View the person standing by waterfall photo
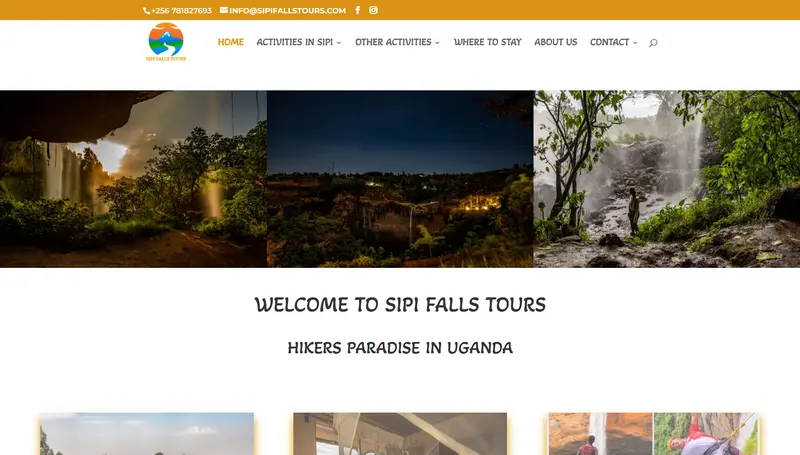 667,179
